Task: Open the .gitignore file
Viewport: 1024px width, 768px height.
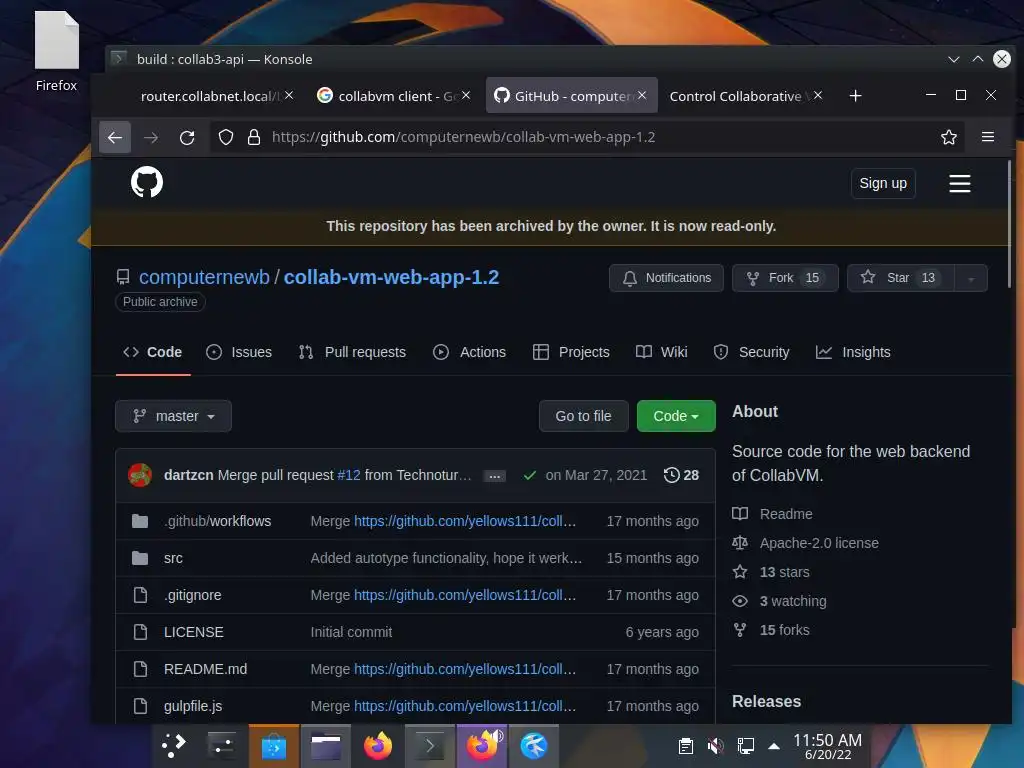Action: pos(193,595)
